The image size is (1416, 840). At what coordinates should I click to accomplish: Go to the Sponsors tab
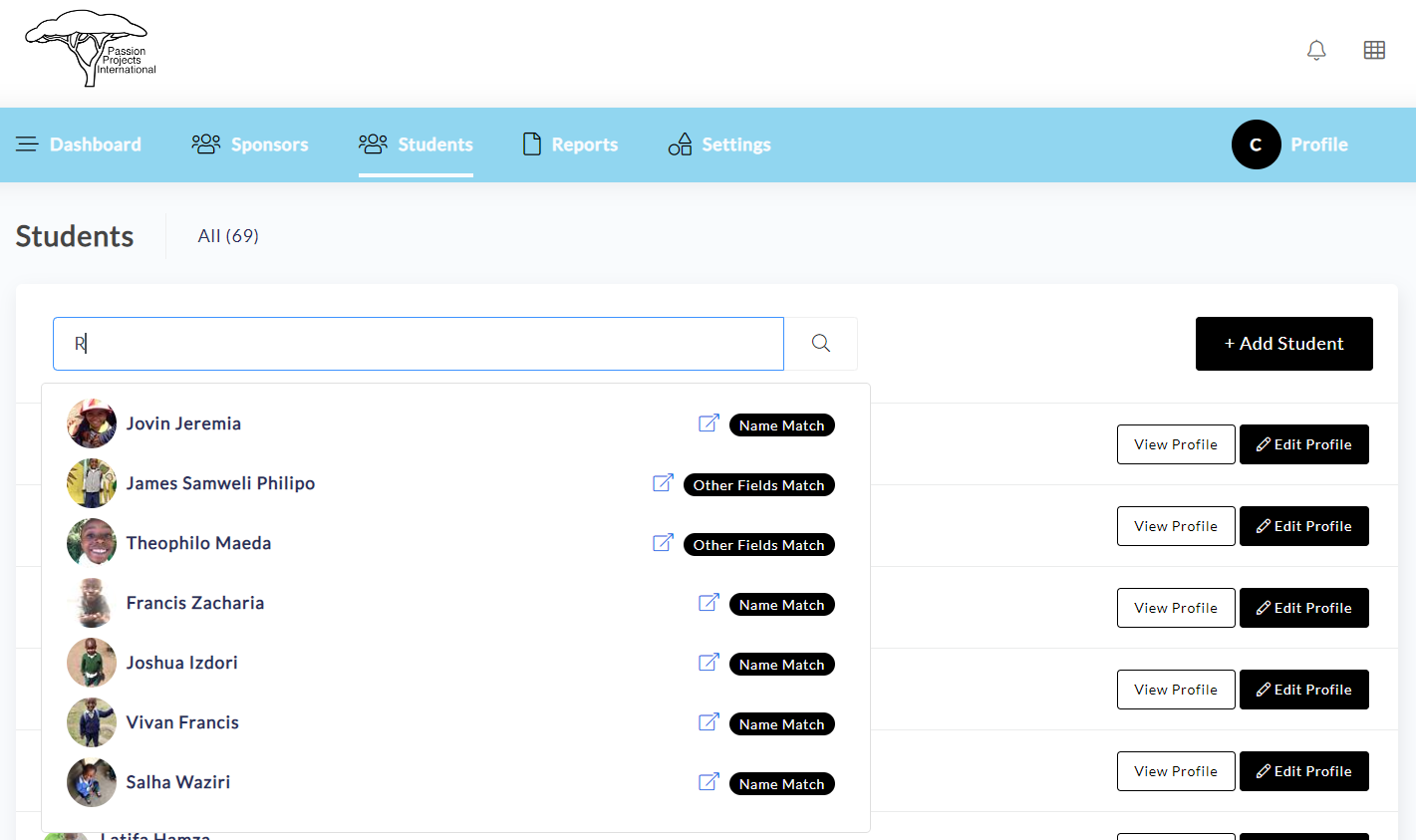point(250,144)
